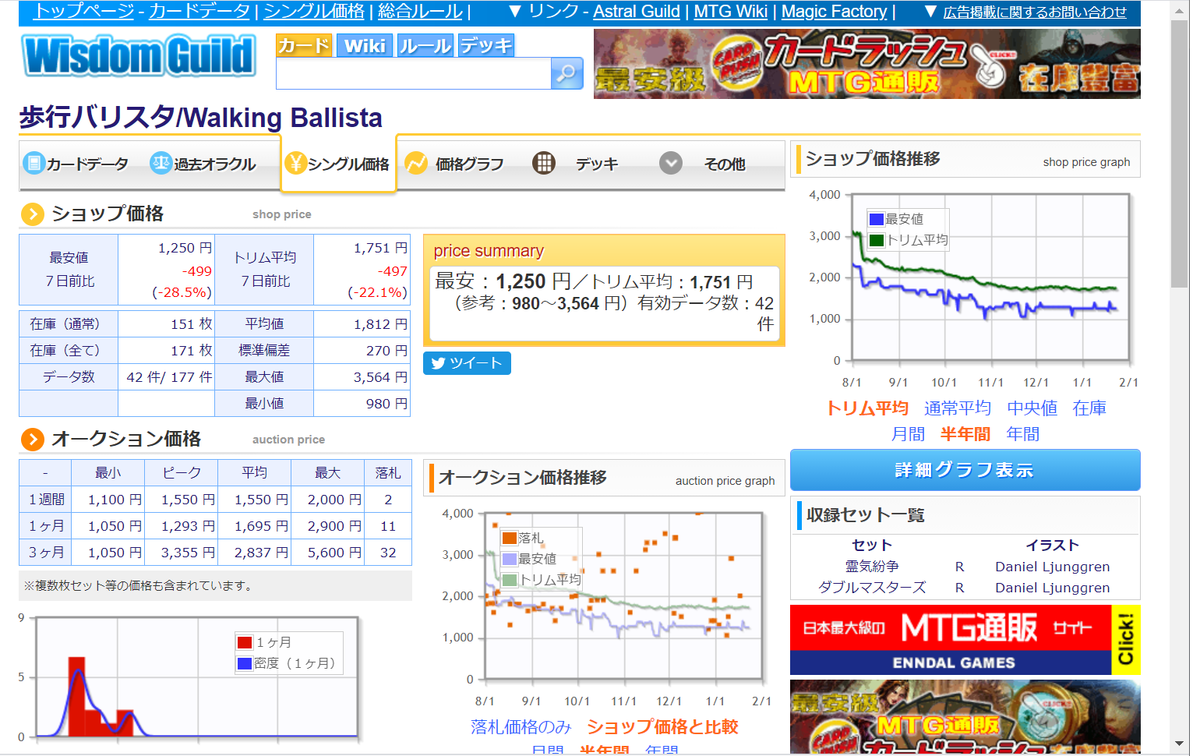Image resolution: width=1200 pixels, height=756 pixels.
Task: Click the shop price history chart
Action: click(x=991, y=277)
